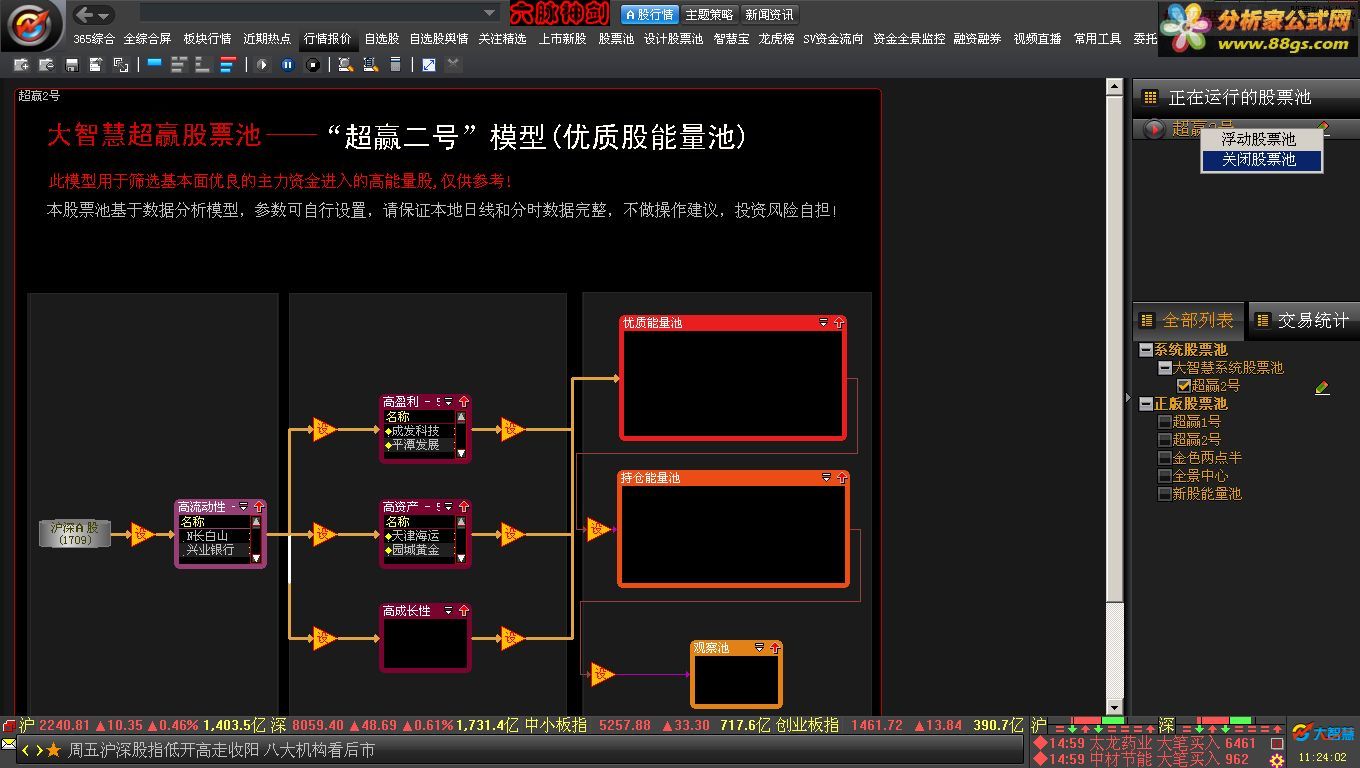1360x768 pixels.
Task: Check the 新股能量池 checkbox
Action: (1164, 494)
